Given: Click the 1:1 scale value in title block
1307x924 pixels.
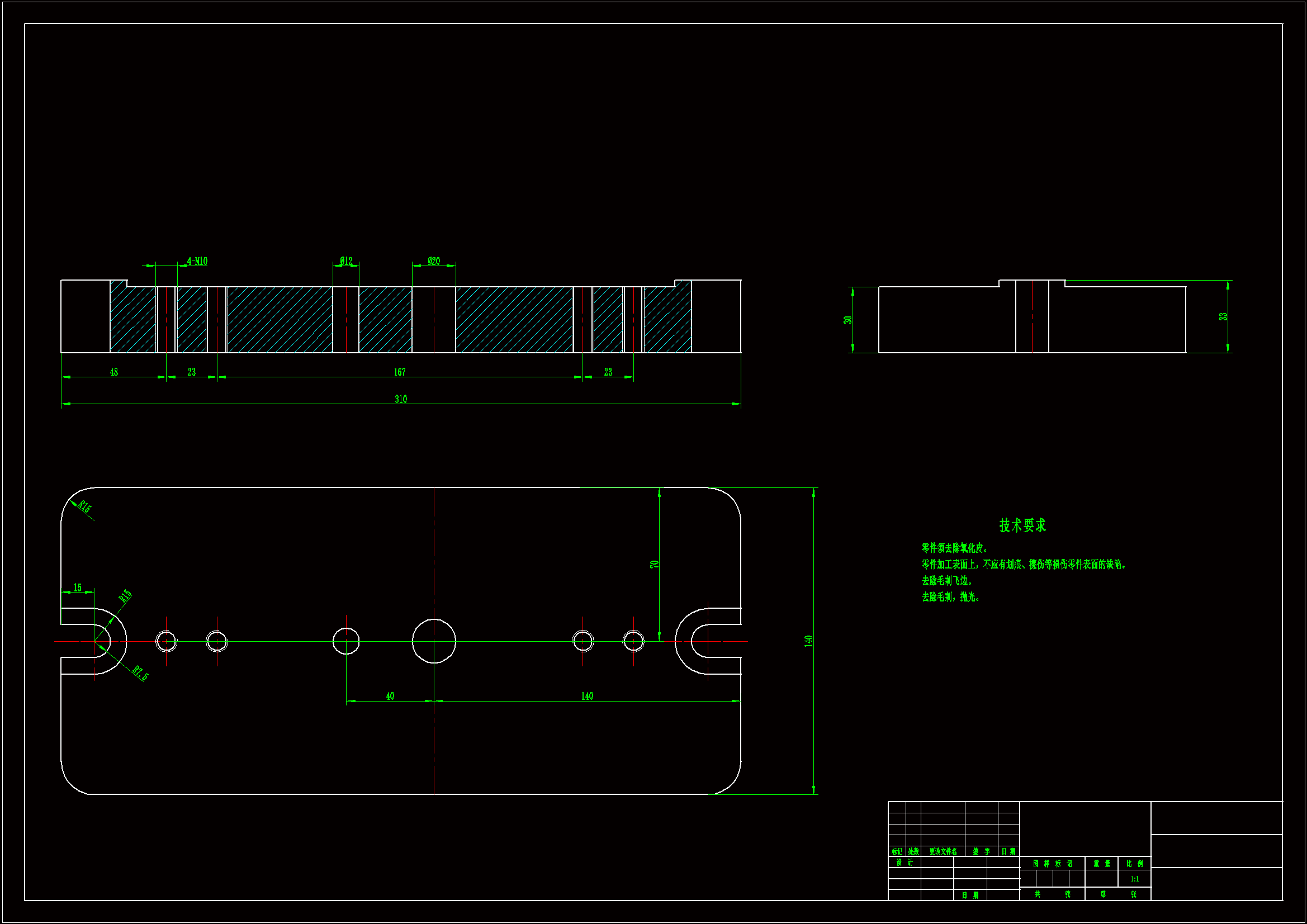Looking at the screenshot, I should pos(1134,879).
